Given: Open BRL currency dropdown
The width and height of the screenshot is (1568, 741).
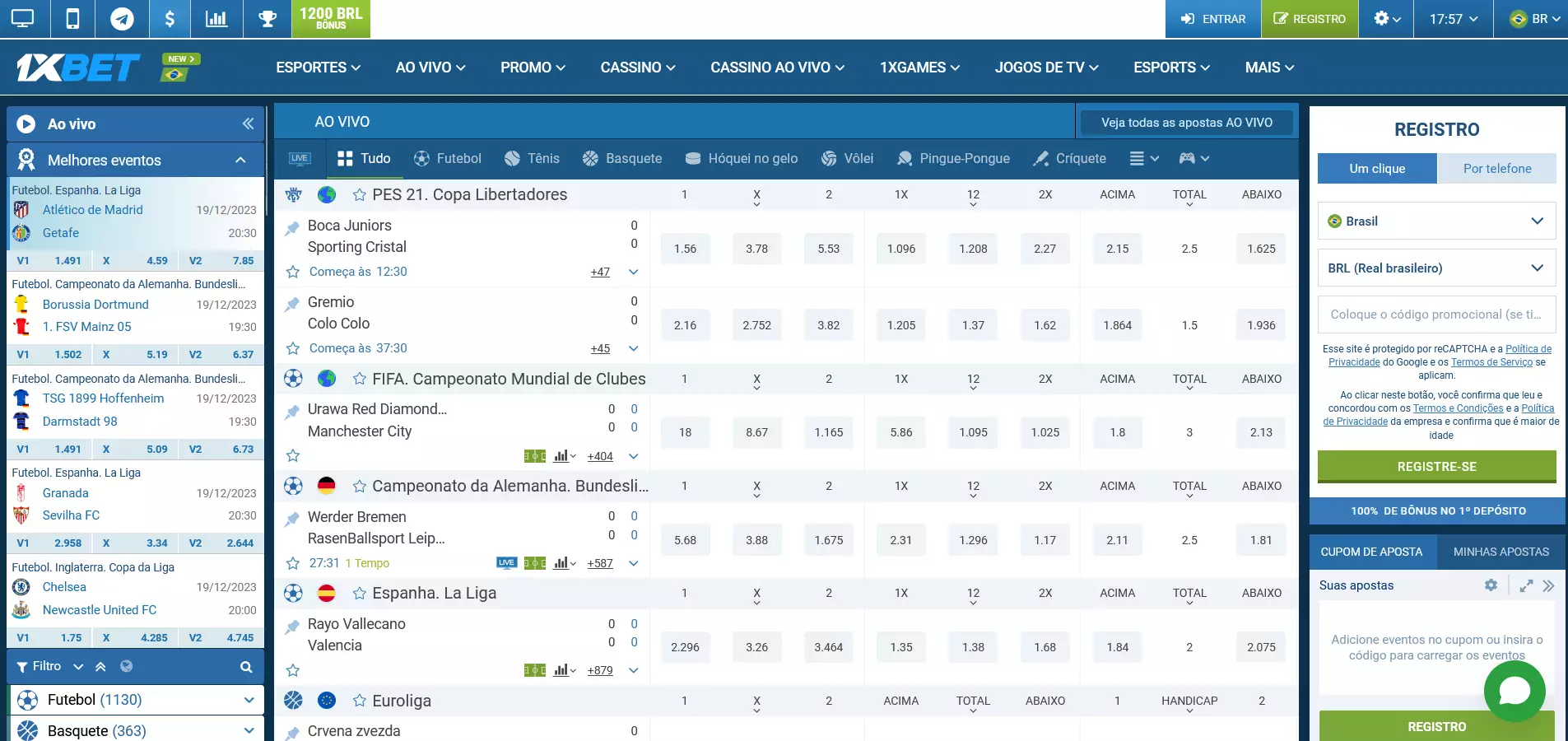Looking at the screenshot, I should pyautogui.click(x=1436, y=268).
